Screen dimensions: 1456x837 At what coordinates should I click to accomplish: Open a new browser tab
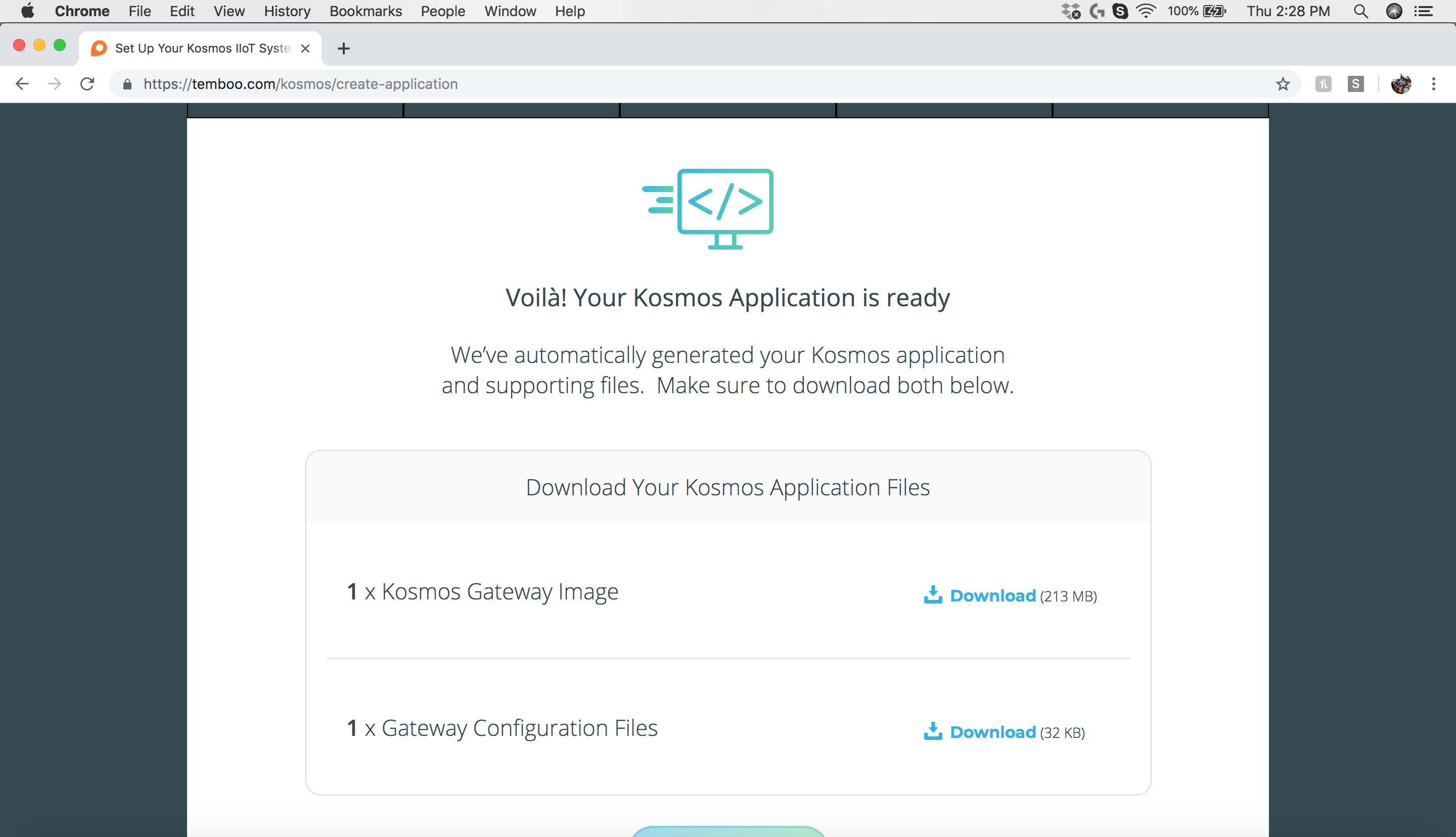344,49
